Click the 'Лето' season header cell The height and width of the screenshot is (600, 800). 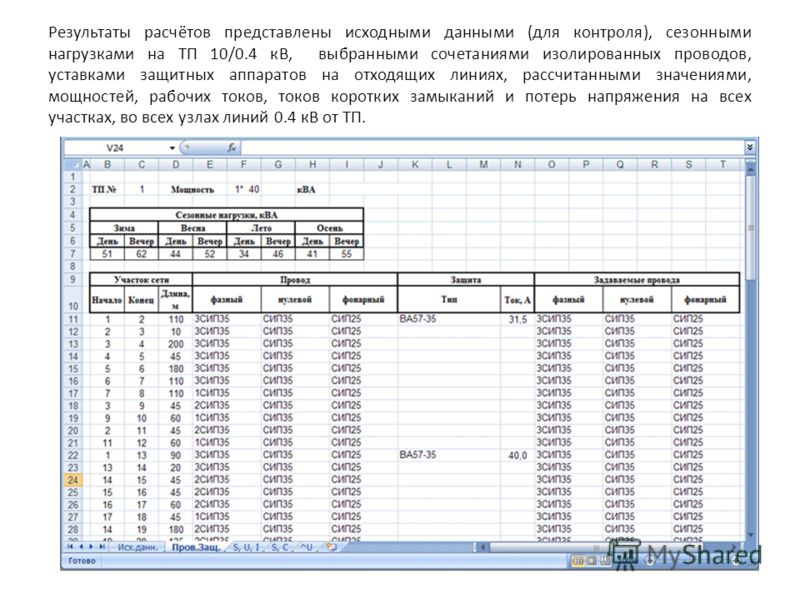[x=261, y=228]
